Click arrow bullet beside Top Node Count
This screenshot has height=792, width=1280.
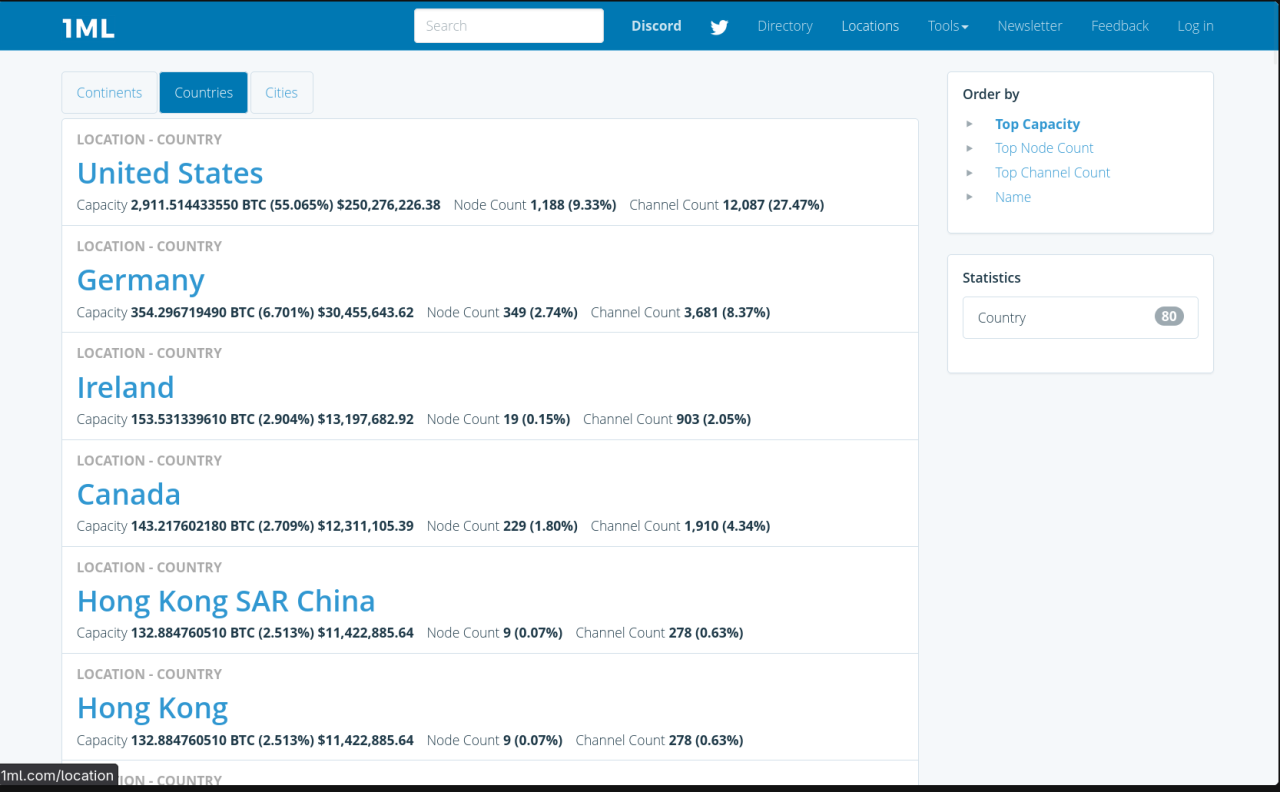[x=969, y=148]
